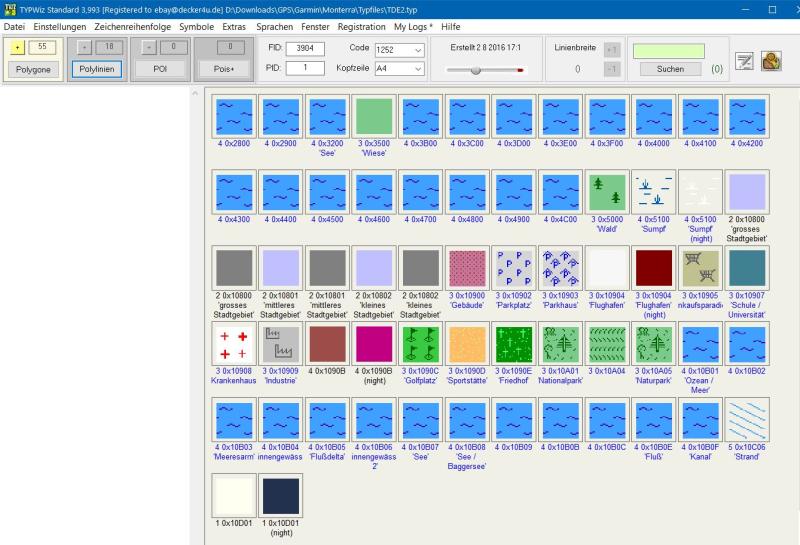Image resolution: width=800 pixels, height=545 pixels.
Task: Open the Code dropdown showing 1252
Action: pos(399,49)
